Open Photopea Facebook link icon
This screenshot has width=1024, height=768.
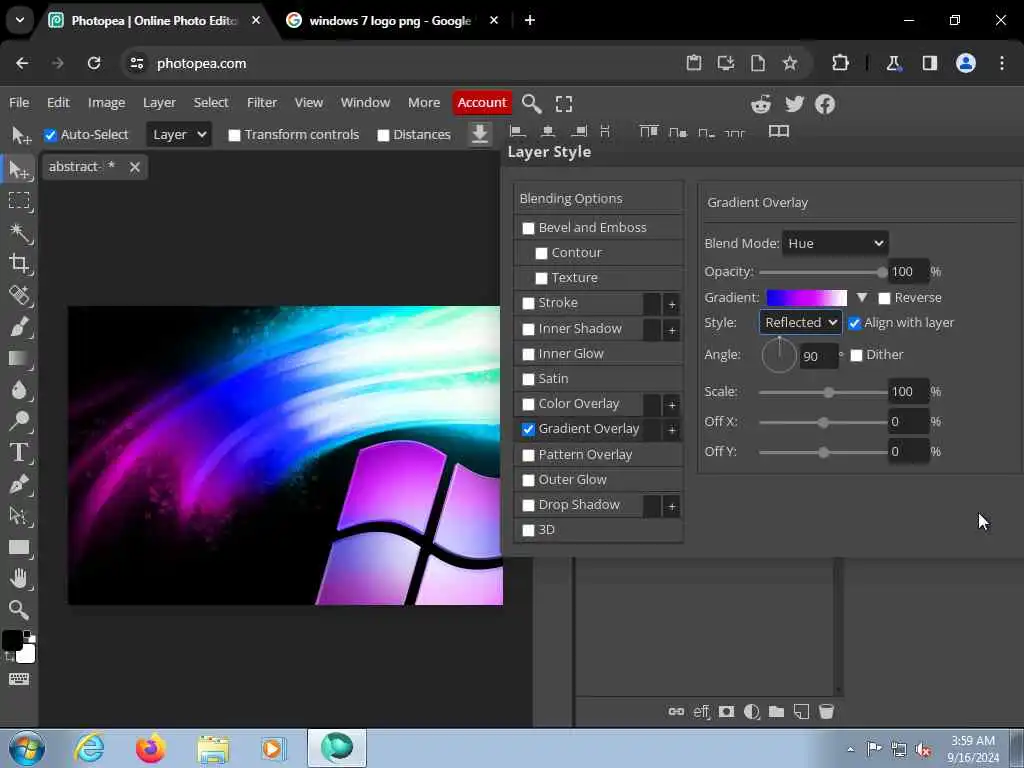[x=825, y=104]
